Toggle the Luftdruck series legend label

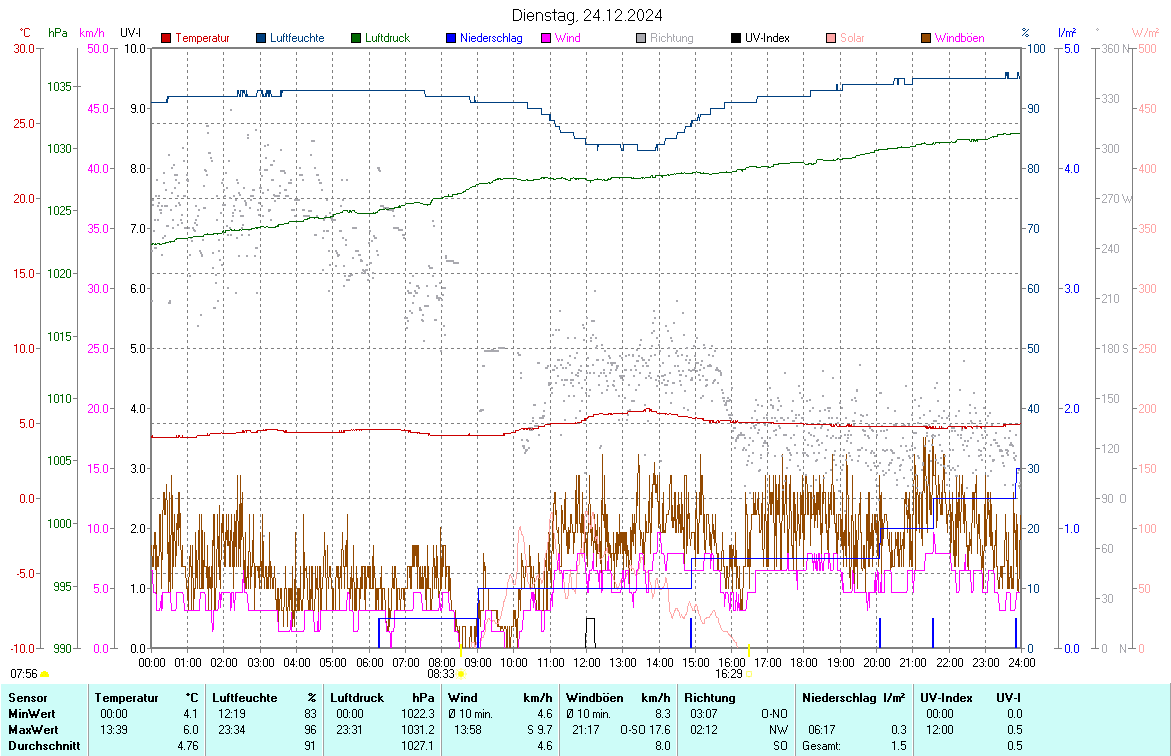tap(388, 39)
